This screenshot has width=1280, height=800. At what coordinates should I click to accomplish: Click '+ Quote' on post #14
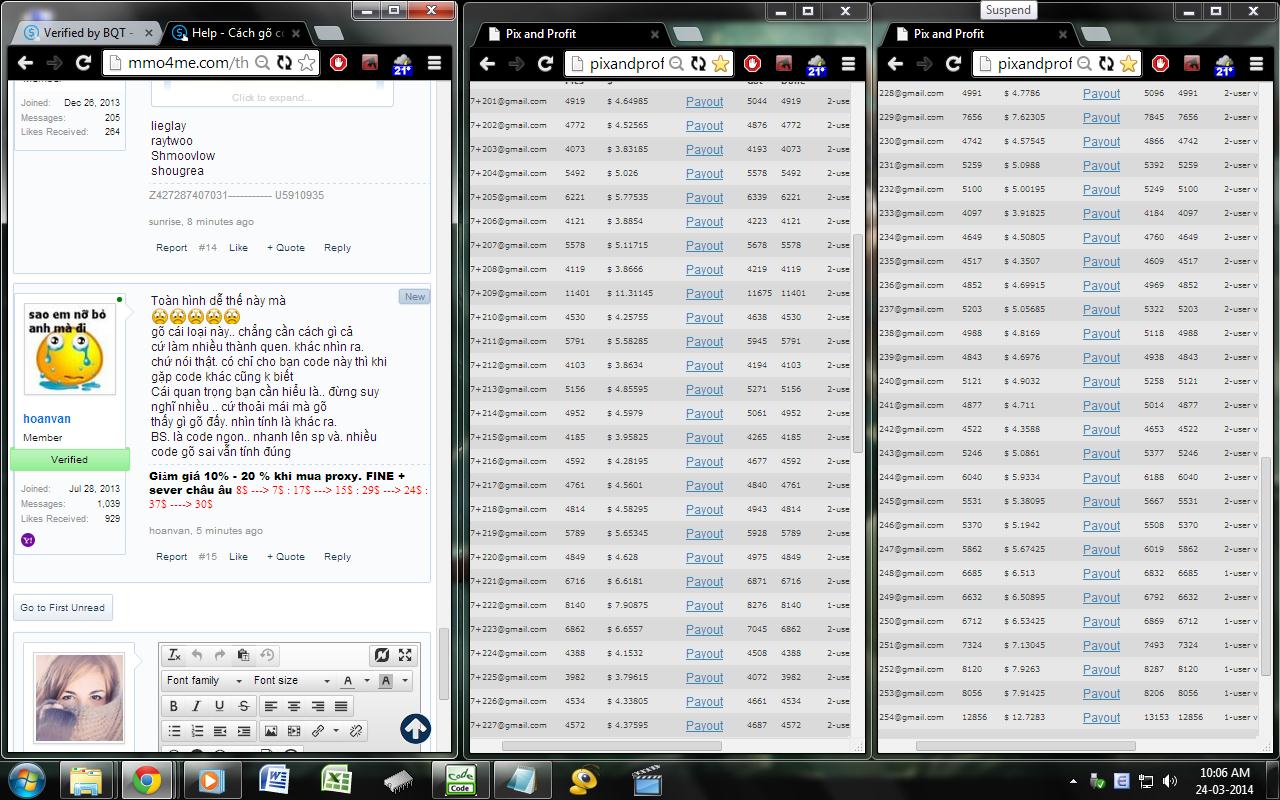click(286, 248)
